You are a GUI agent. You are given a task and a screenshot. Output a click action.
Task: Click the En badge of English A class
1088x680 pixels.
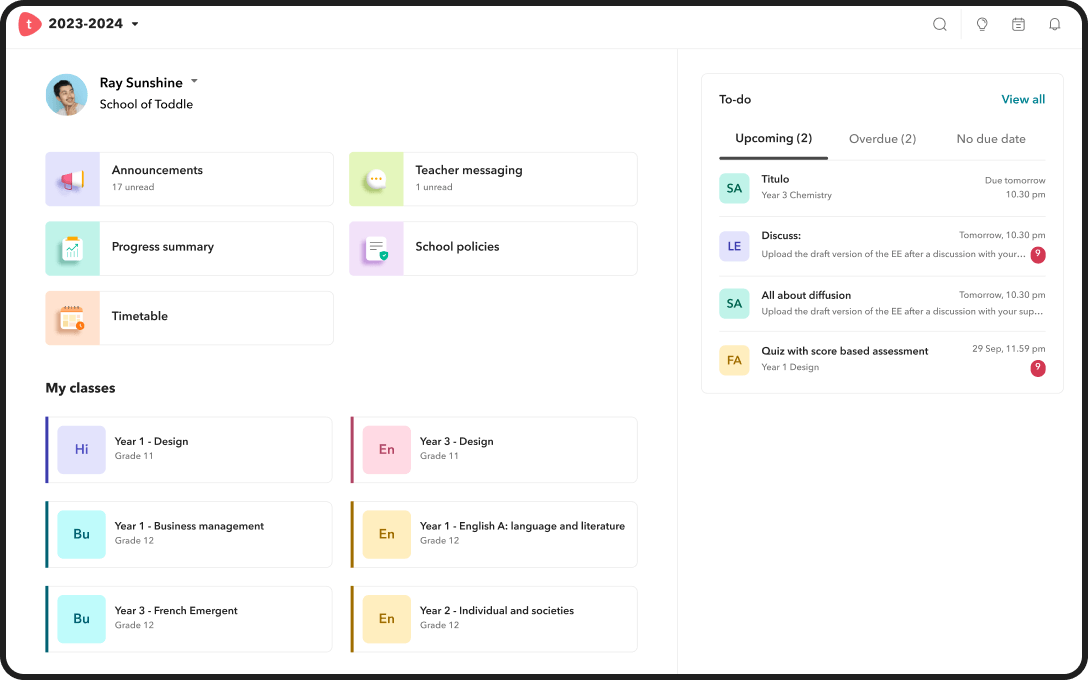click(386, 534)
